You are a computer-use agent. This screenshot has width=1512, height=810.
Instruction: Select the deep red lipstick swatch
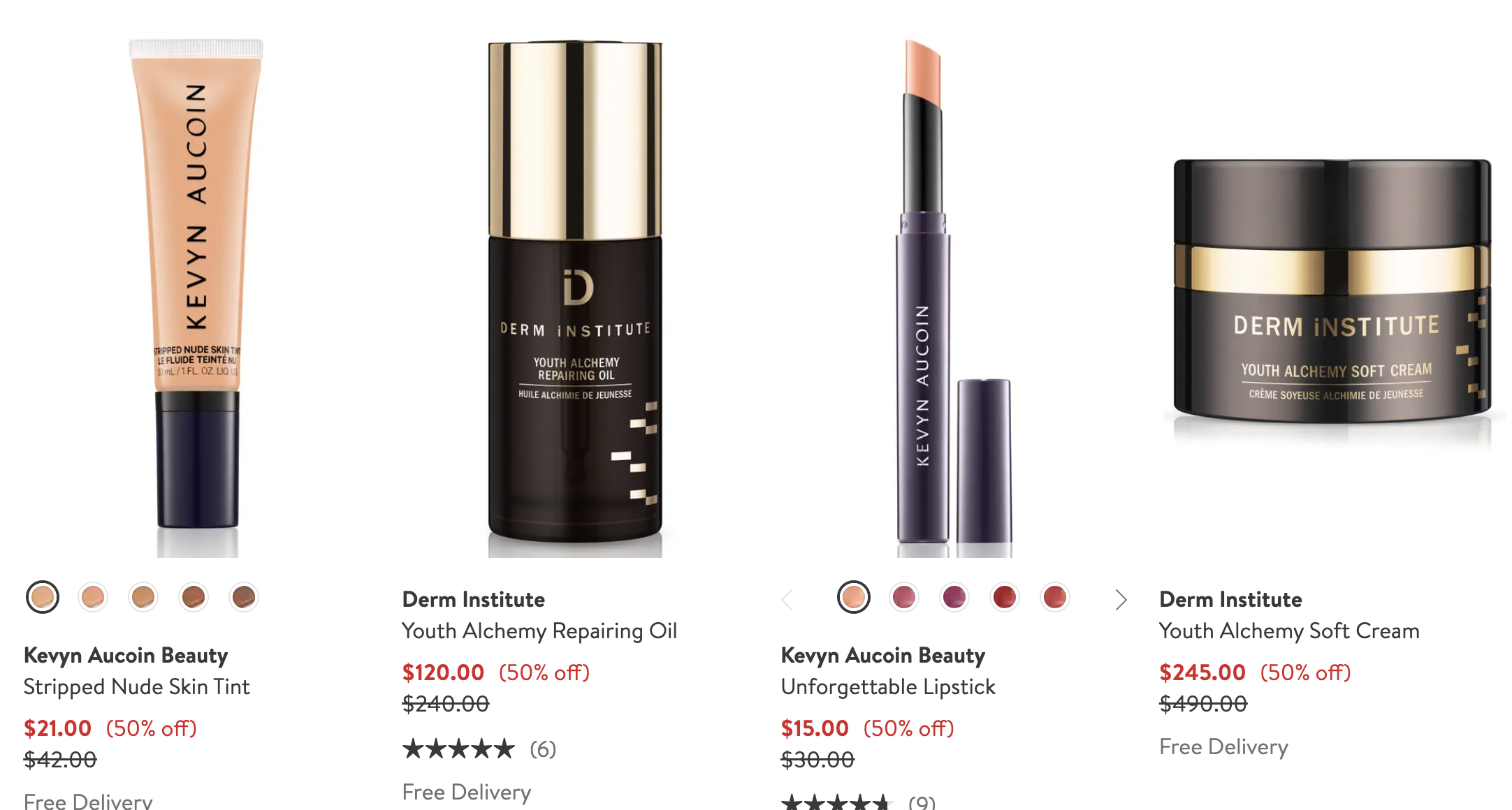coord(1005,598)
